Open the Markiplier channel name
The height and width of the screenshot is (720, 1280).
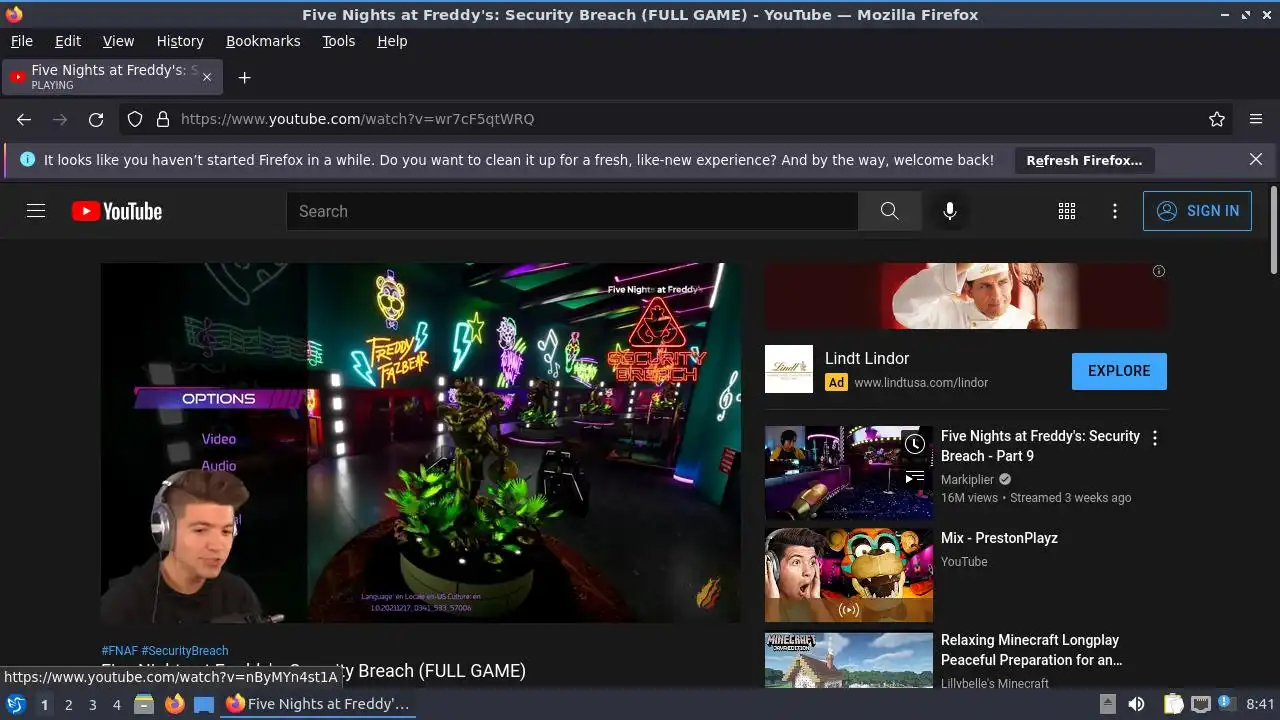(967, 480)
